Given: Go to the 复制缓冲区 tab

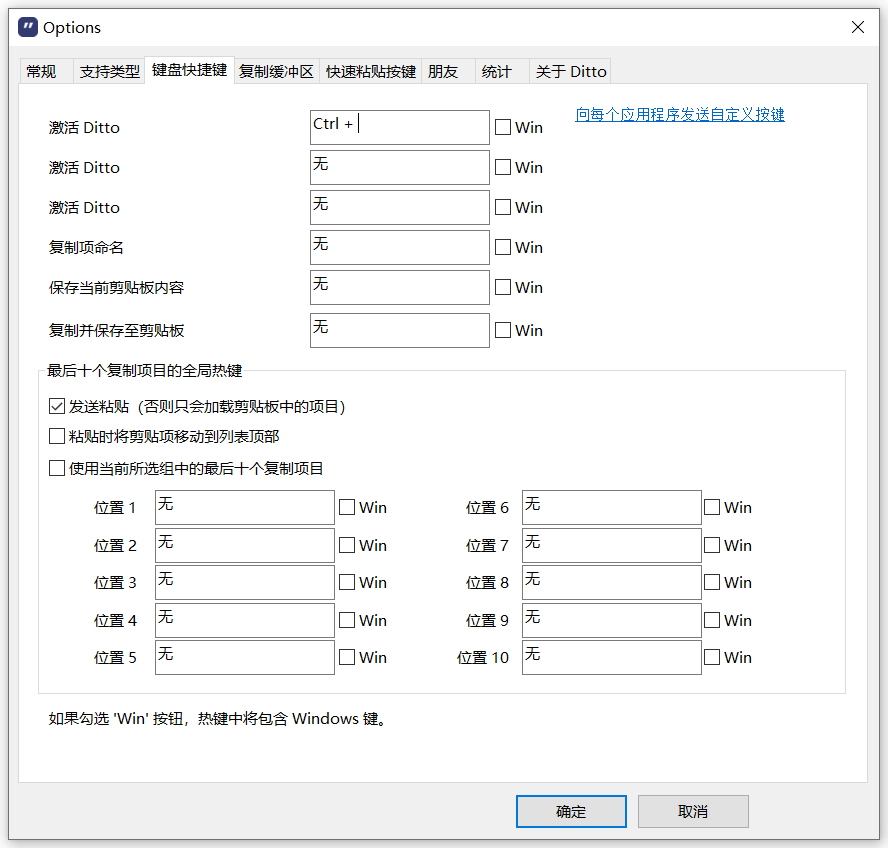Looking at the screenshot, I should pyautogui.click(x=276, y=71).
